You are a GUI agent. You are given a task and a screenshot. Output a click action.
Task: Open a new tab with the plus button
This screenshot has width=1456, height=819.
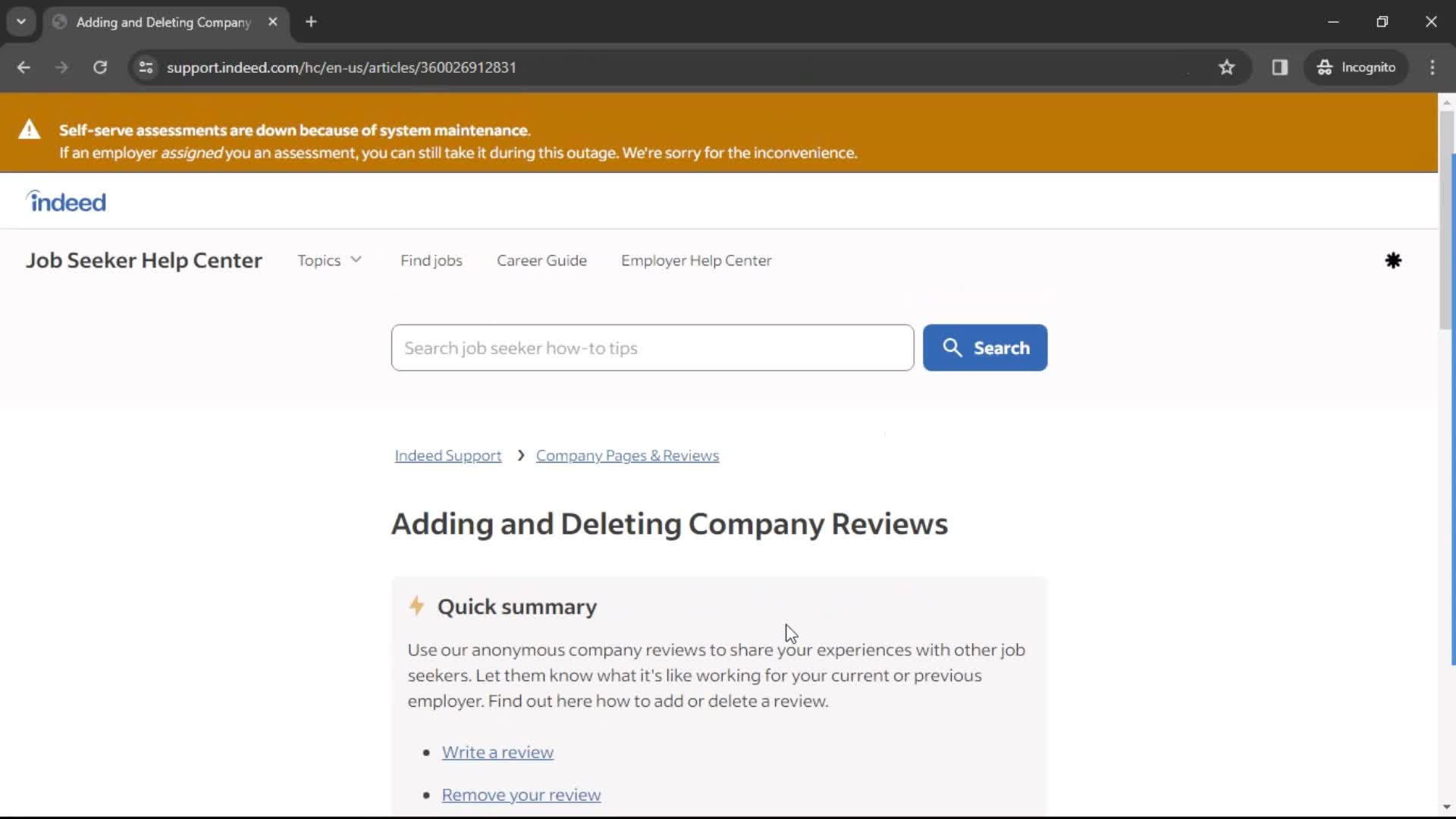point(311,22)
